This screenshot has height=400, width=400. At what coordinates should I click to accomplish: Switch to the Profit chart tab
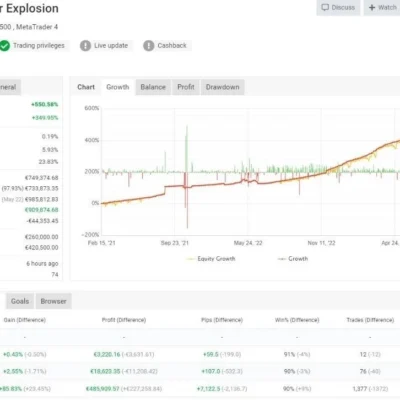(x=186, y=87)
